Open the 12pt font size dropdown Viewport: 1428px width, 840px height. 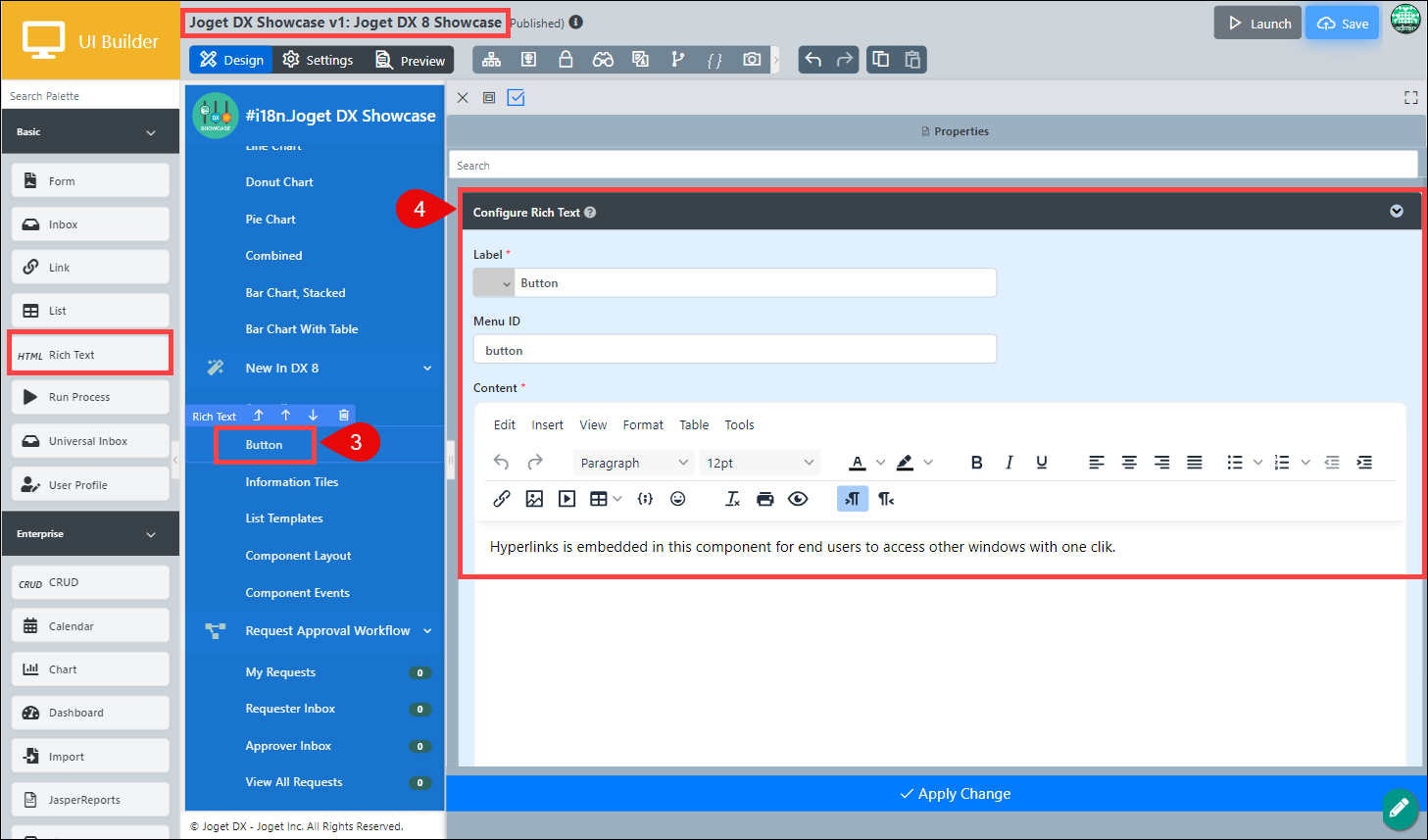click(761, 463)
